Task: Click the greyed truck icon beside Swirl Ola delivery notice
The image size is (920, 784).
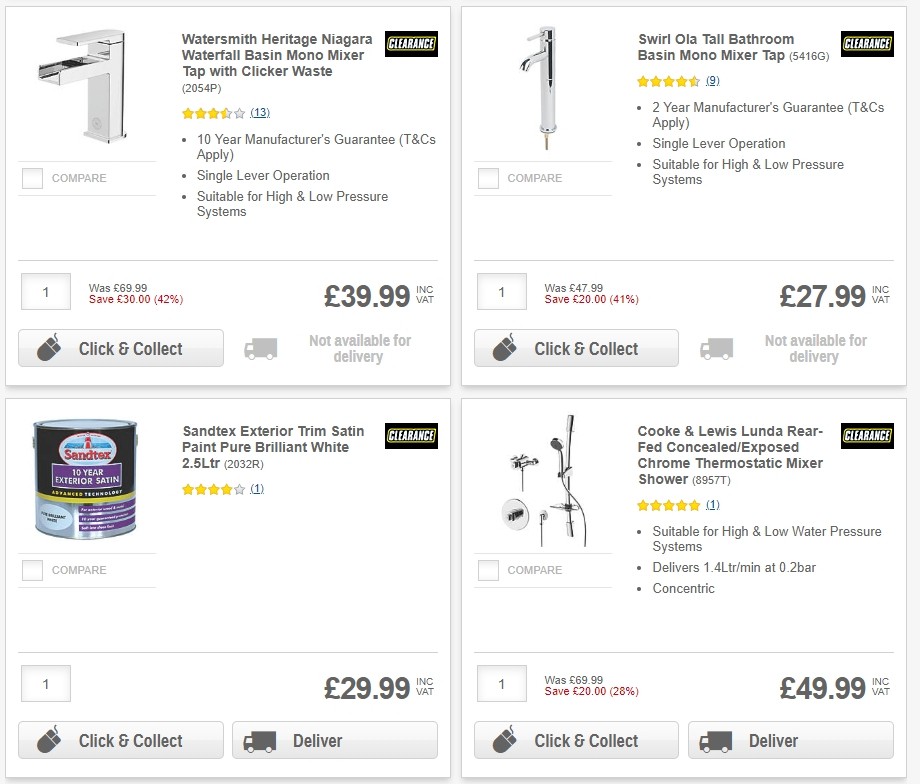Action: (716, 346)
